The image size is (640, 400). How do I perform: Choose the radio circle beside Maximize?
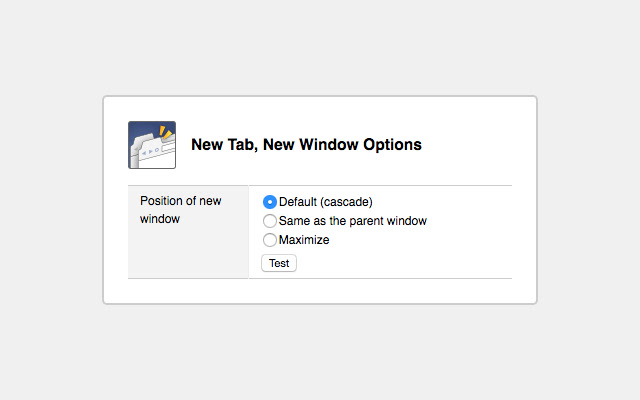(270, 240)
